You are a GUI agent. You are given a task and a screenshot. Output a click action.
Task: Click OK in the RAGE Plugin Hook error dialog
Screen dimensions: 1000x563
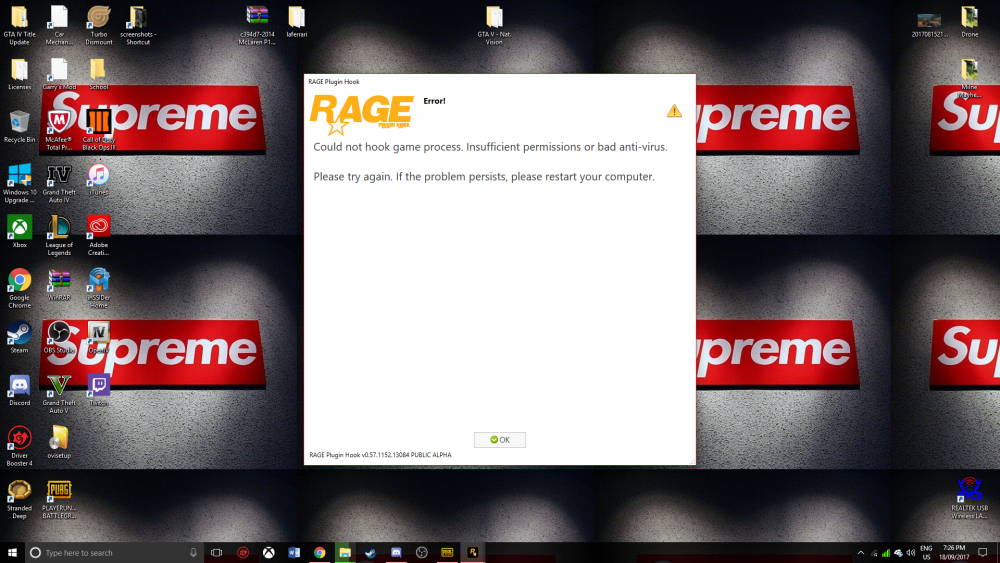(499, 440)
